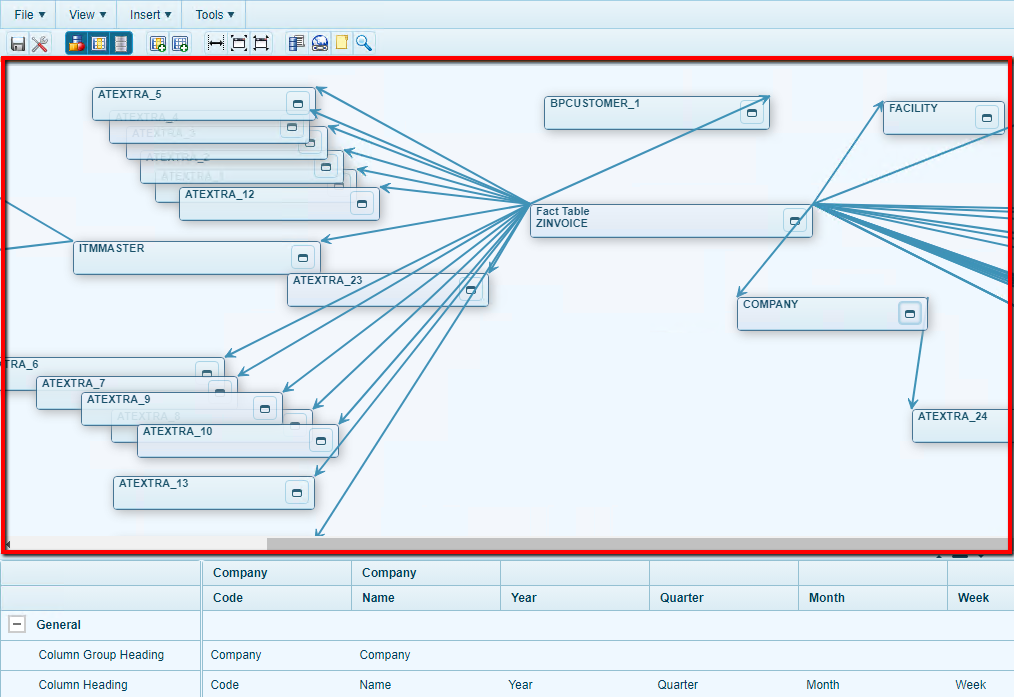Toggle the yellow grid view button
The height and width of the screenshot is (697, 1014).
click(98, 43)
